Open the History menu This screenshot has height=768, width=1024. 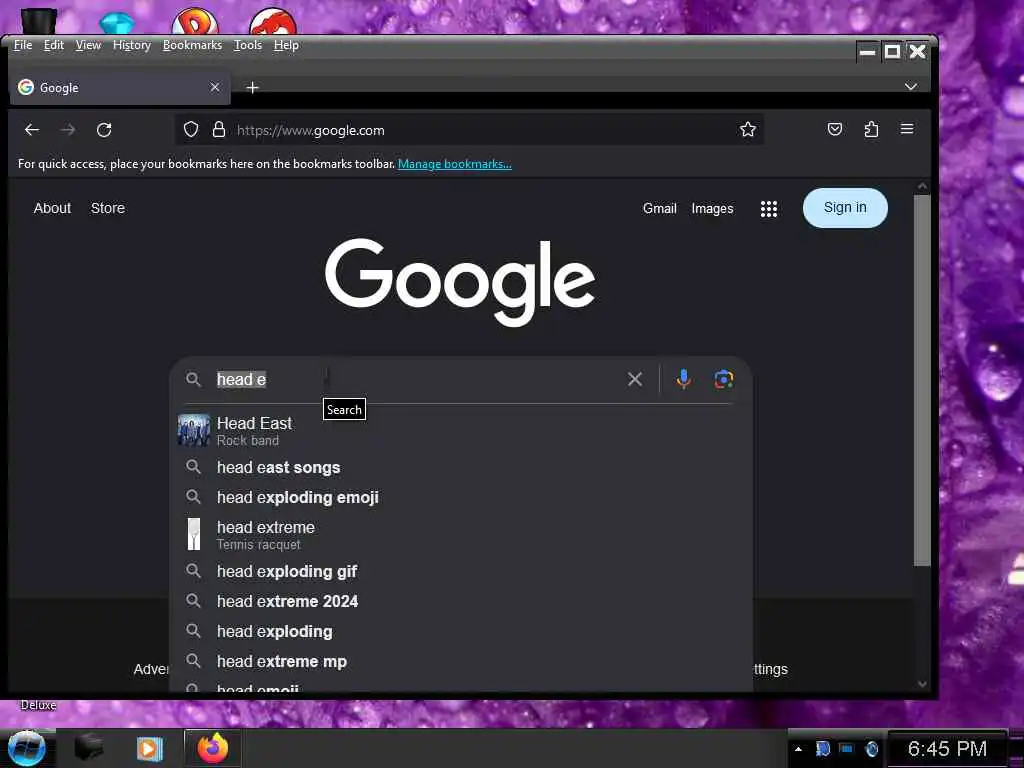click(x=132, y=45)
